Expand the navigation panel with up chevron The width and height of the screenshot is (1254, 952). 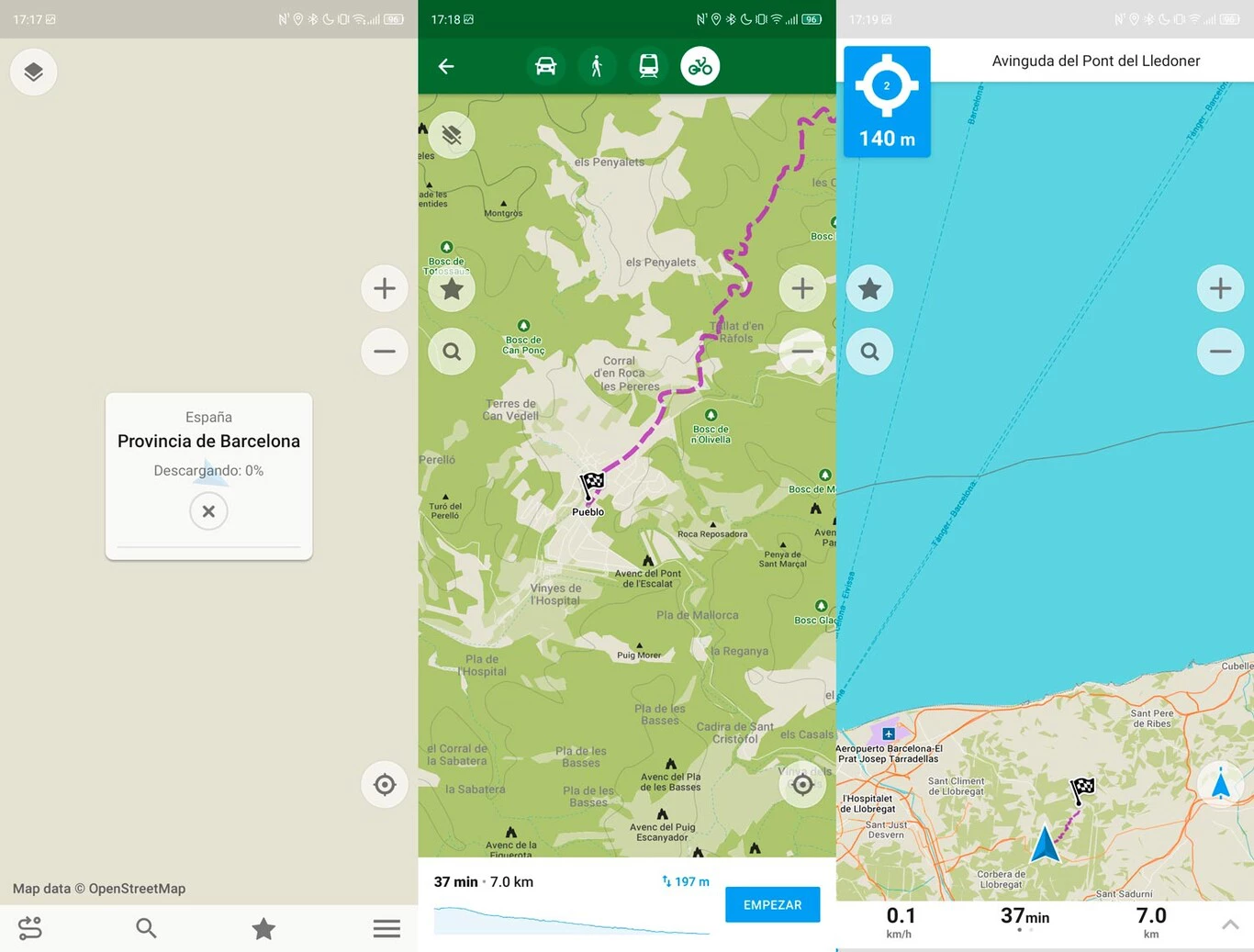tap(1230, 924)
